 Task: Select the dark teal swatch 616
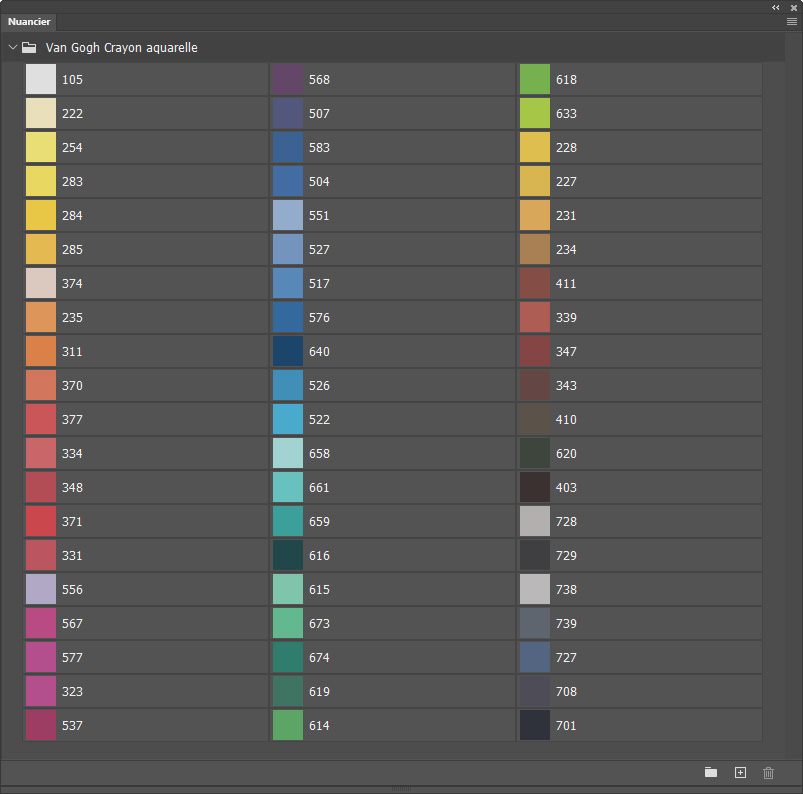pos(288,555)
